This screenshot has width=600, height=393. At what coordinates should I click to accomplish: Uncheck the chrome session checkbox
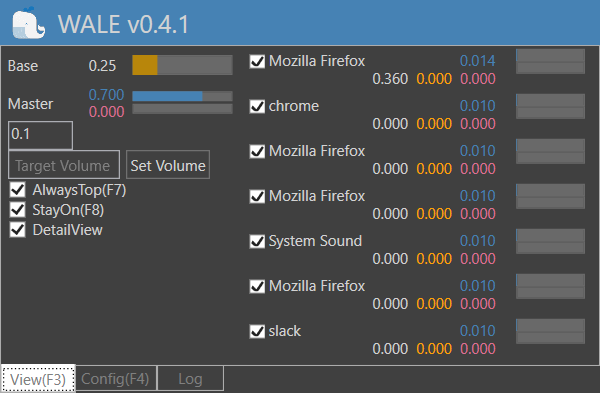click(257, 106)
